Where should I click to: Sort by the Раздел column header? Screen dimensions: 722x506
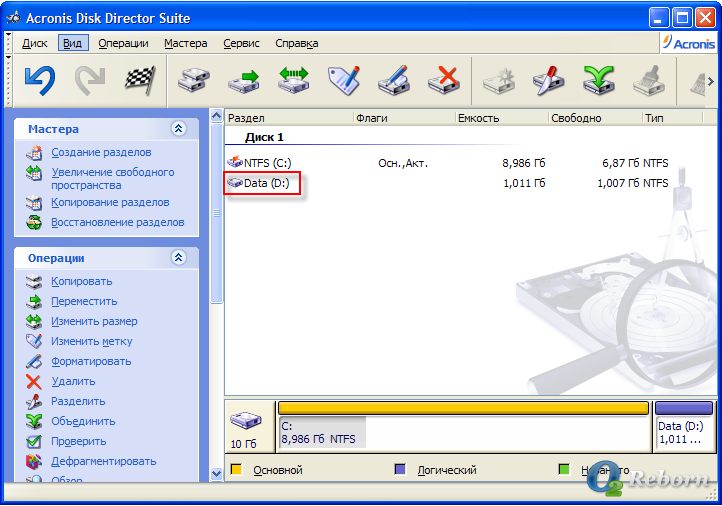(289, 118)
